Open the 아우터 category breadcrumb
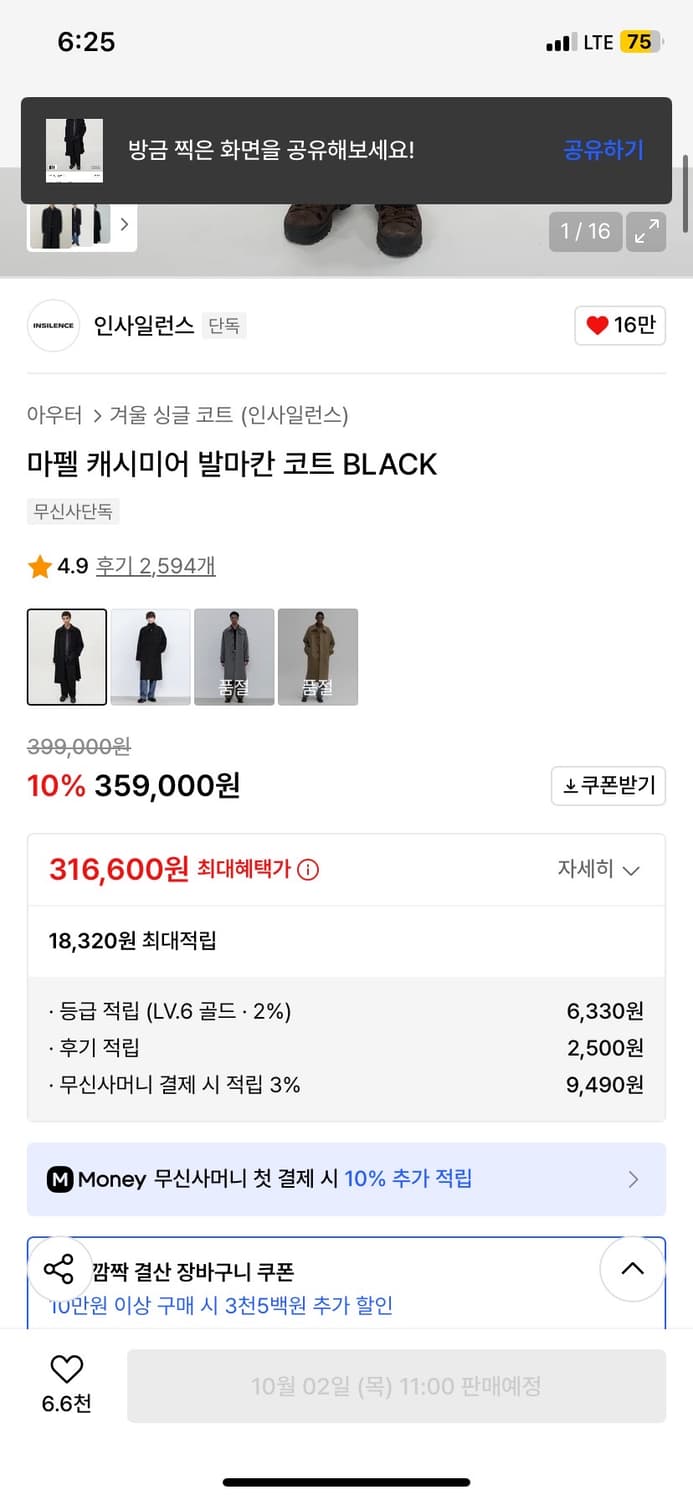The height and width of the screenshot is (1500, 693). point(54,415)
